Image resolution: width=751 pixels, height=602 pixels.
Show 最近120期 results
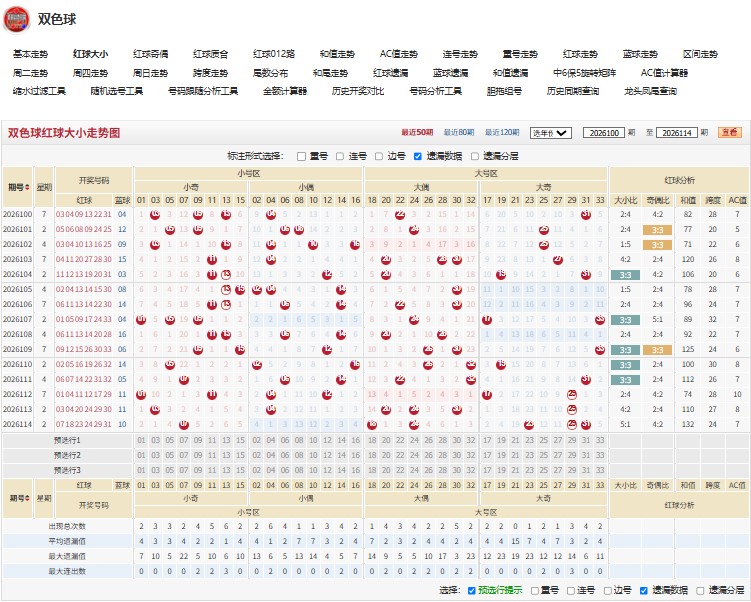pyautogui.click(x=502, y=133)
